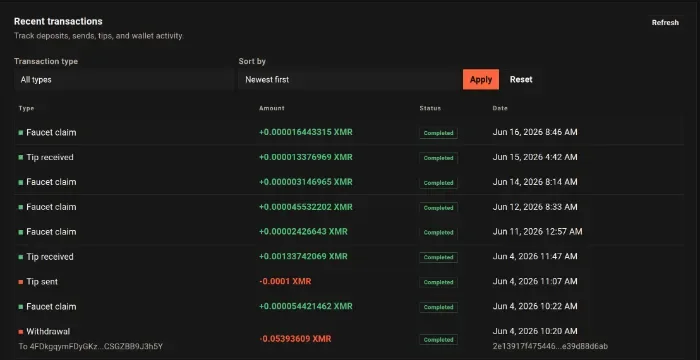The image size is (700, 360).
Task: Click transaction hash 2e13917f475446...e39d88d6ab
Action: click(x=550, y=346)
